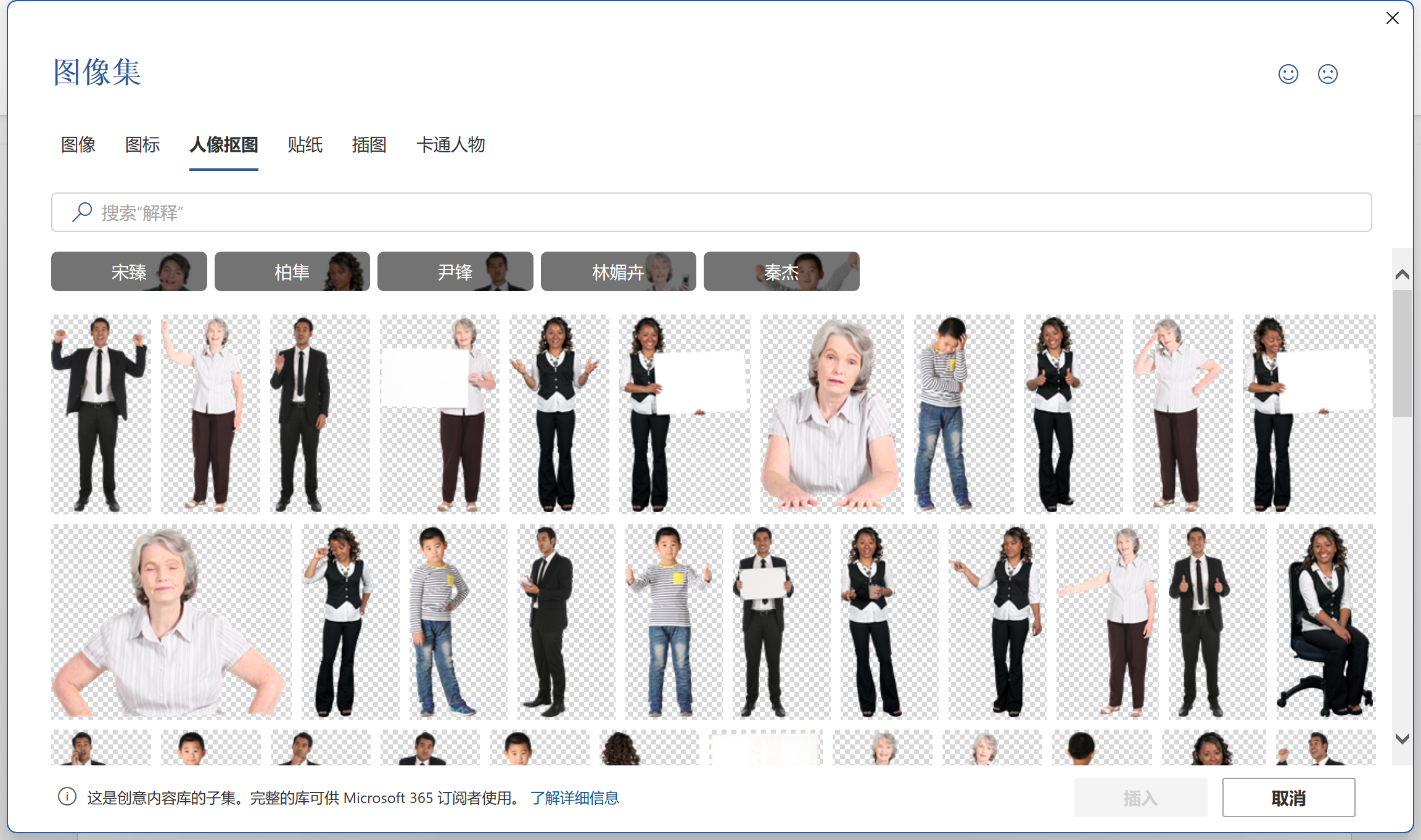The width and height of the screenshot is (1421, 840).
Task: Open the 卡通人物 tab
Action: [450, 145]
